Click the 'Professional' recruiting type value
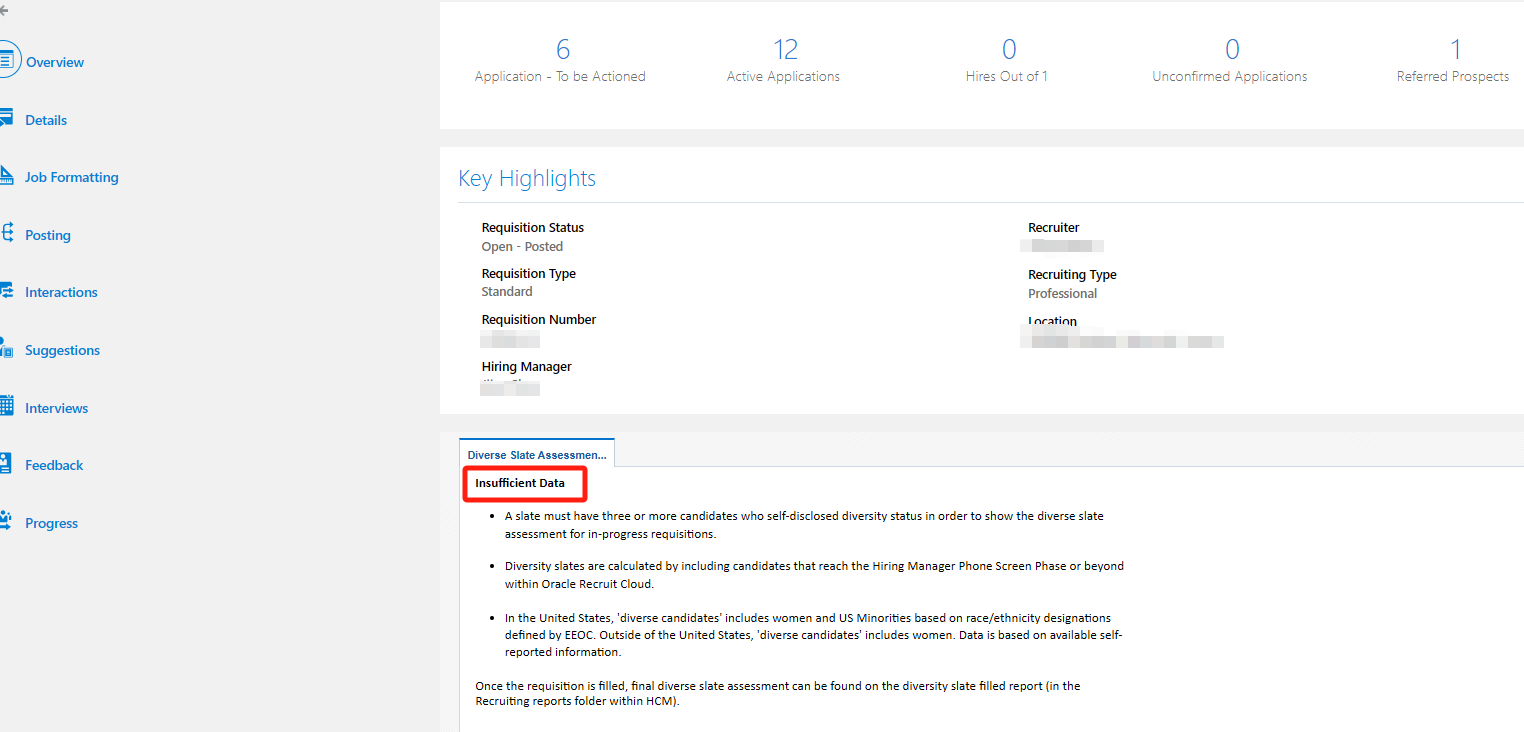This screenshot has height=732, width=1524. pyautogui.click(x=1062, y=293)
